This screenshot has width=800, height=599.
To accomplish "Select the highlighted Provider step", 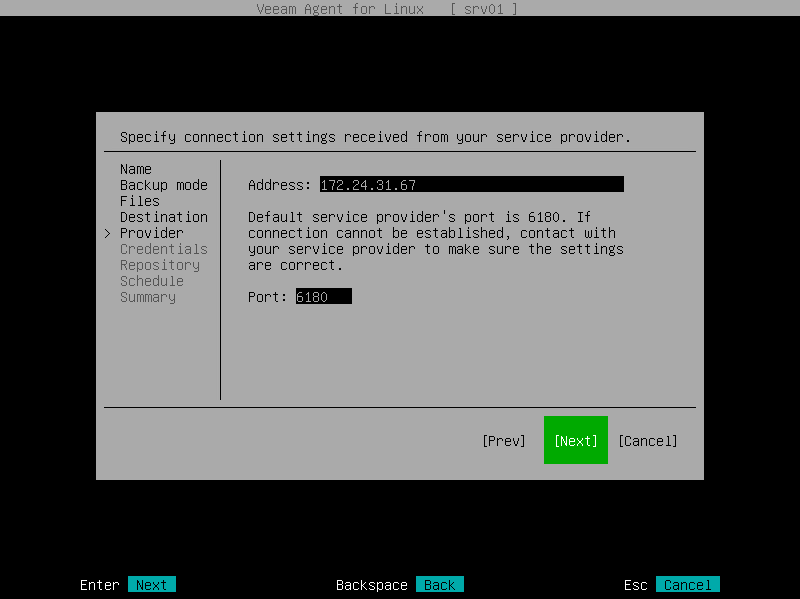I will [x=154, y=233].
